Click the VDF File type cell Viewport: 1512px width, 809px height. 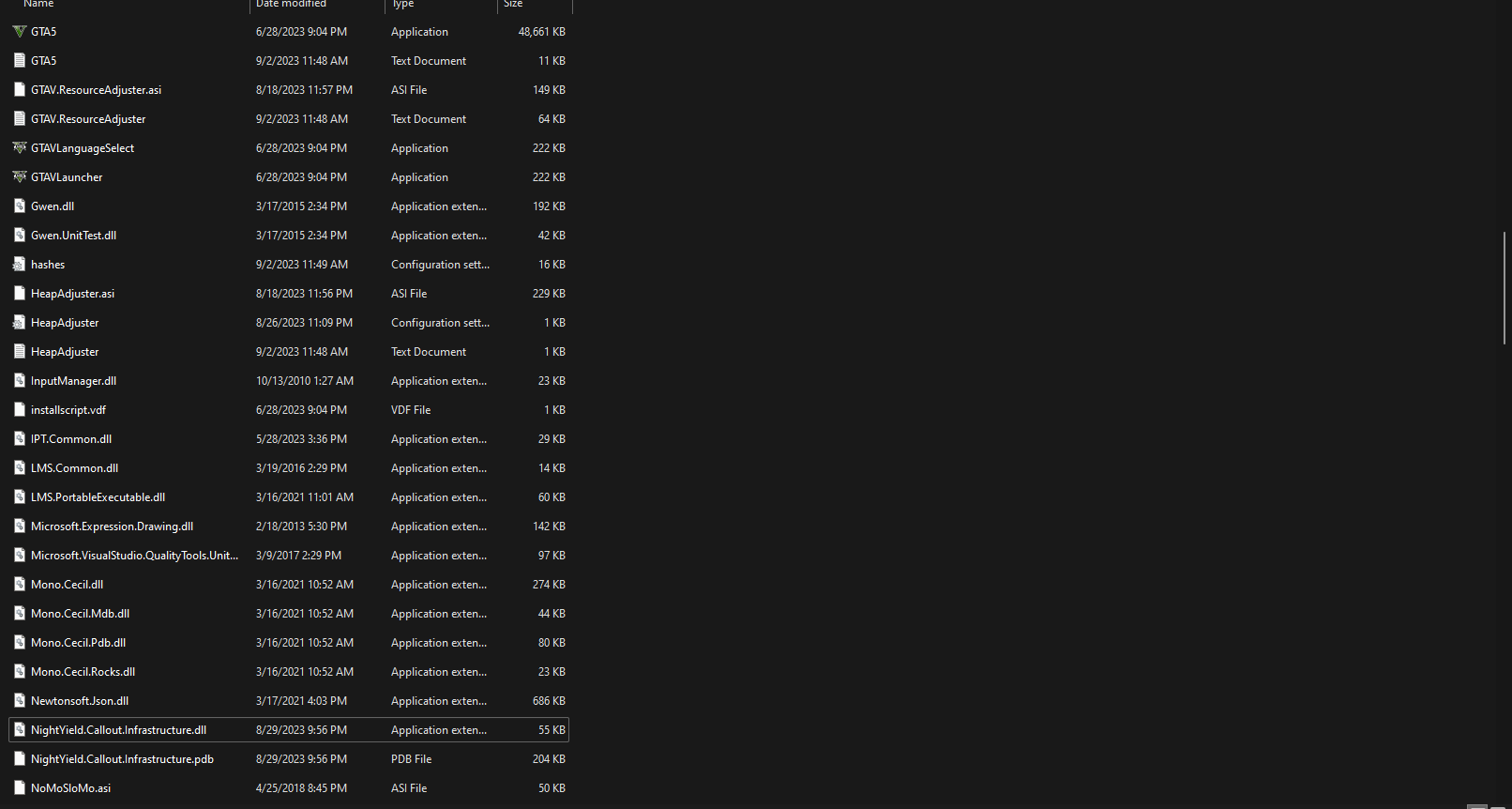tap(411, 410)
